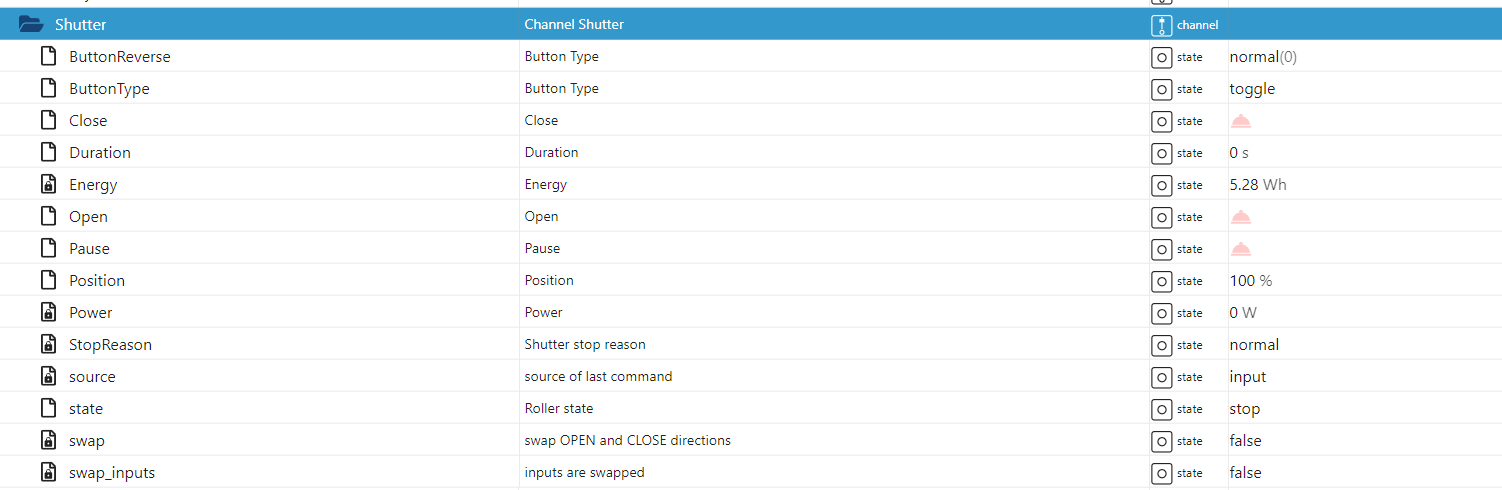This screenshot has height=490, width=1502.
Task: Click the locked file icon beside Energy
Action: point(47,185)
